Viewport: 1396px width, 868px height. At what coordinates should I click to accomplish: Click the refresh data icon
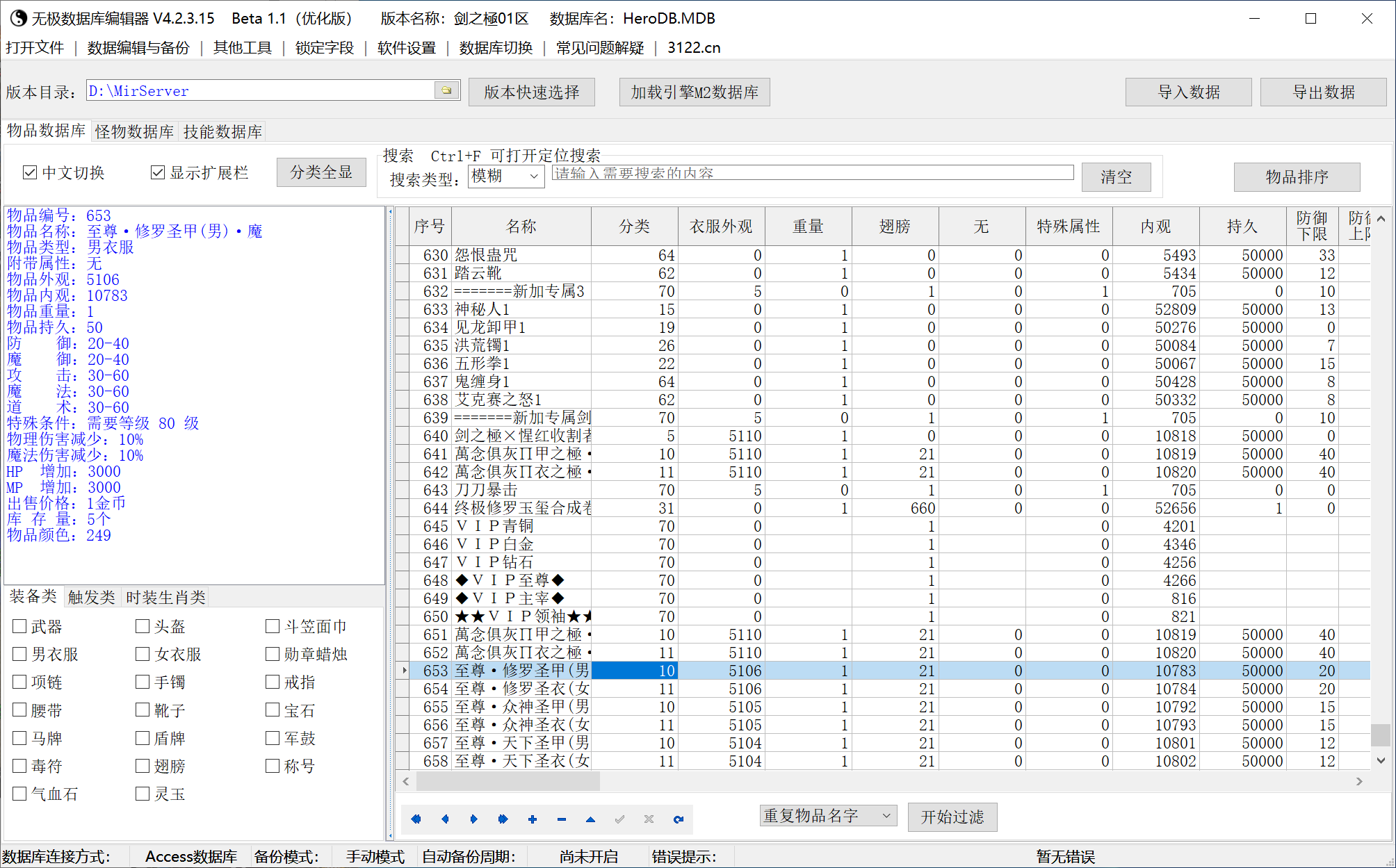678,819
